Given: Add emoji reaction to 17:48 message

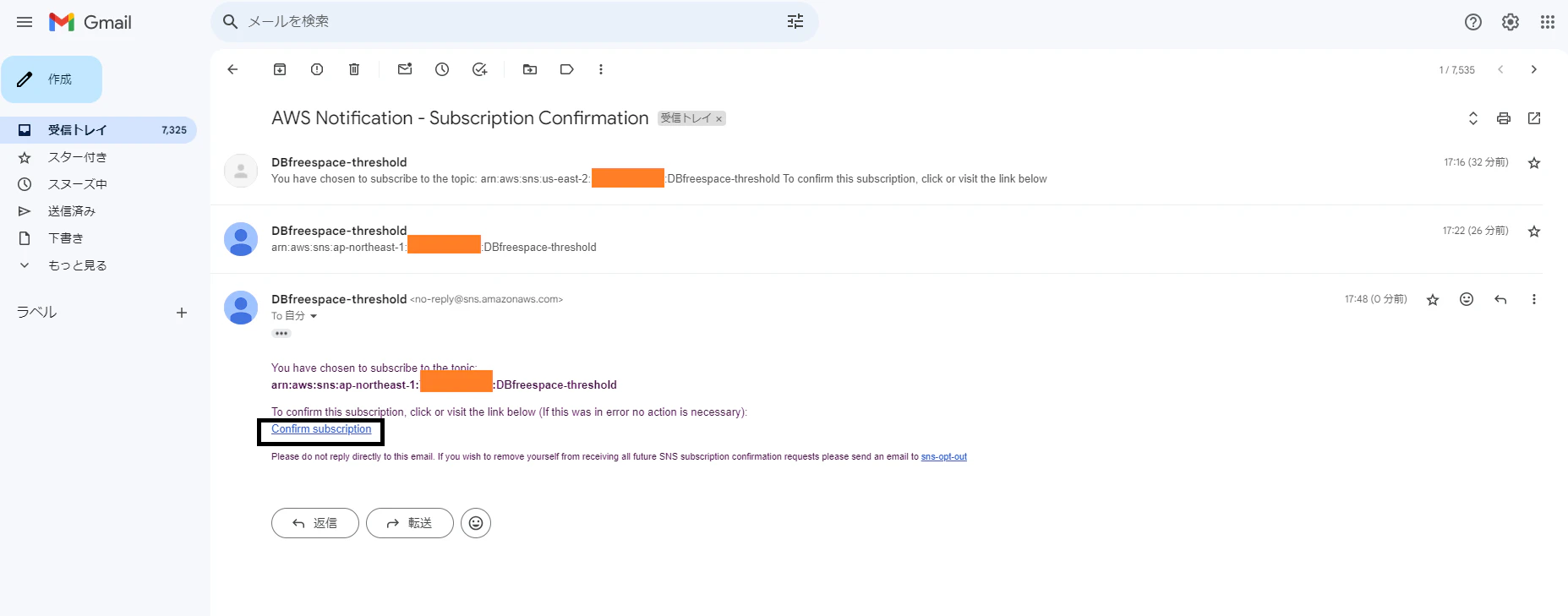Looking at the screenshot, I should point(1467,299).
